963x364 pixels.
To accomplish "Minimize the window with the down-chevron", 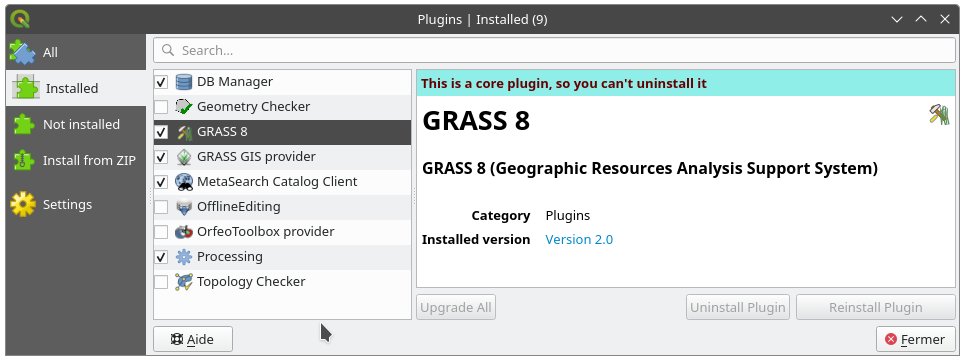I will (897, 20).
